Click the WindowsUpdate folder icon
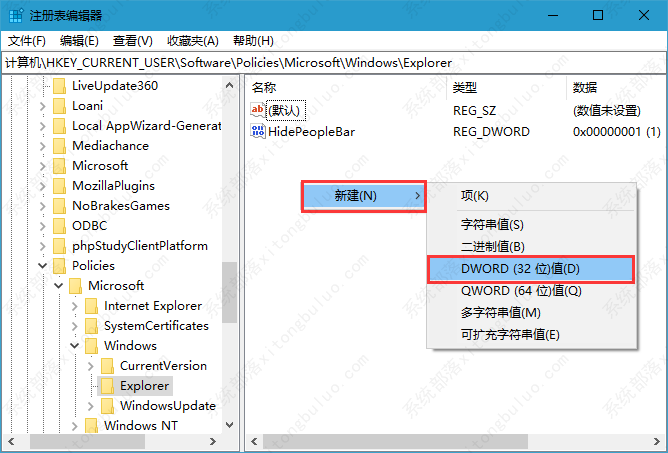The image size is (668, 453). pyautogui.click(x=108, y=406)
